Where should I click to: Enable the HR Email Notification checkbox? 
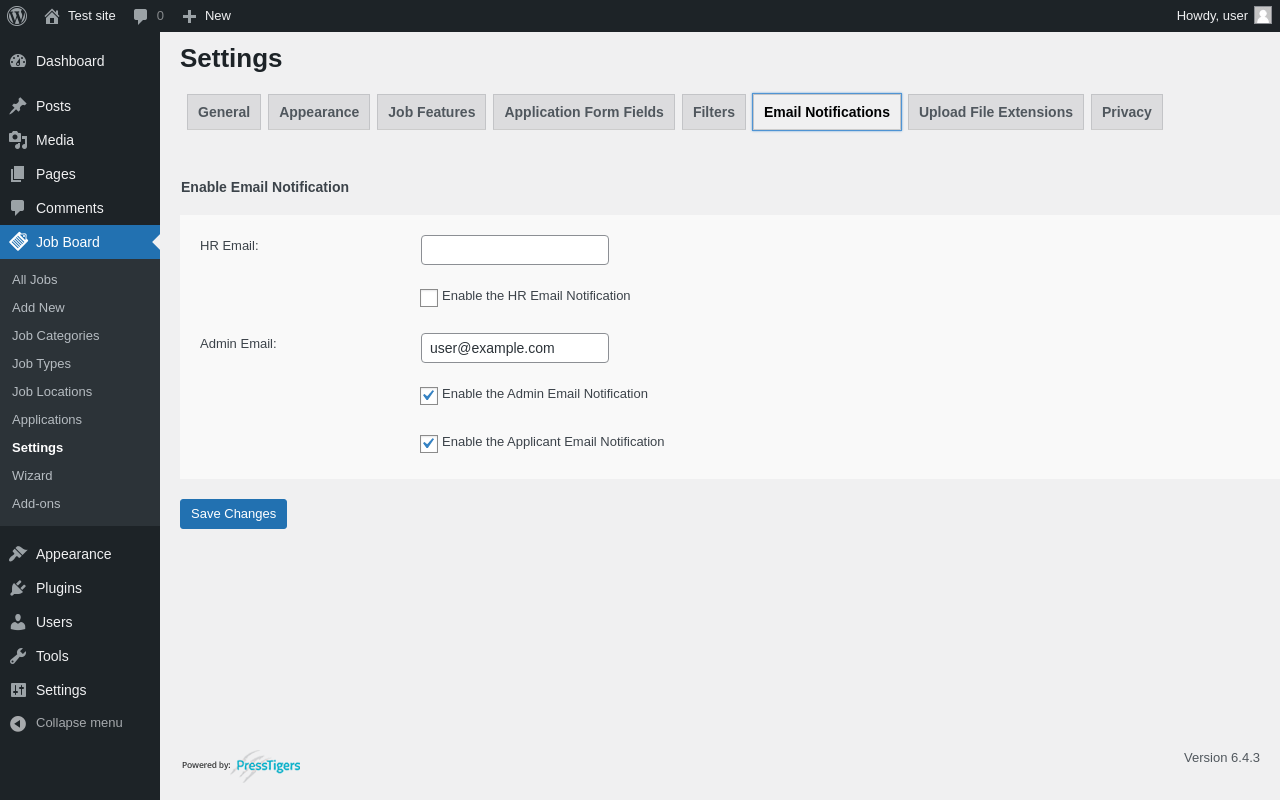(x=429, y=298)
